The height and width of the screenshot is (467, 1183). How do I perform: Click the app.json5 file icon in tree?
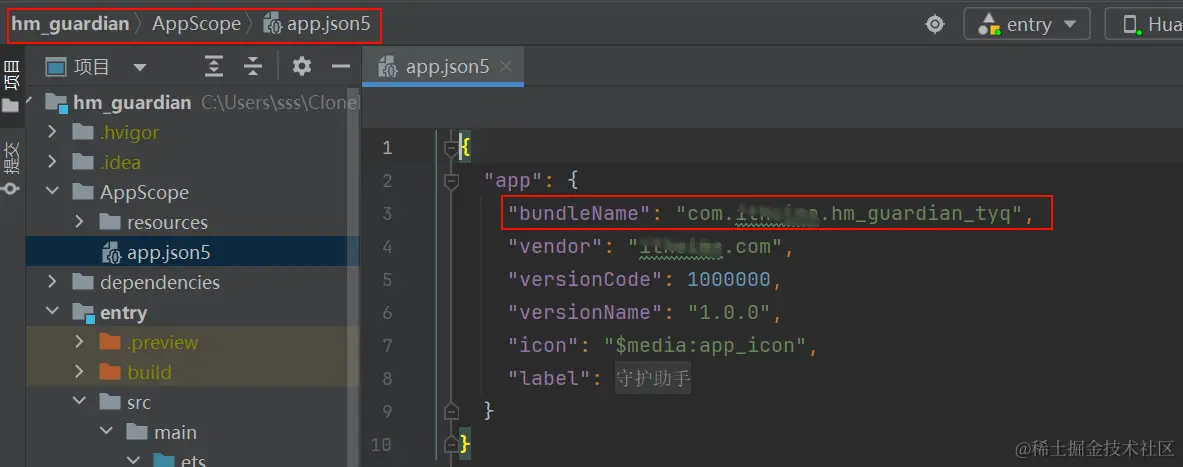pyautogui.click(x=111, y=253)
